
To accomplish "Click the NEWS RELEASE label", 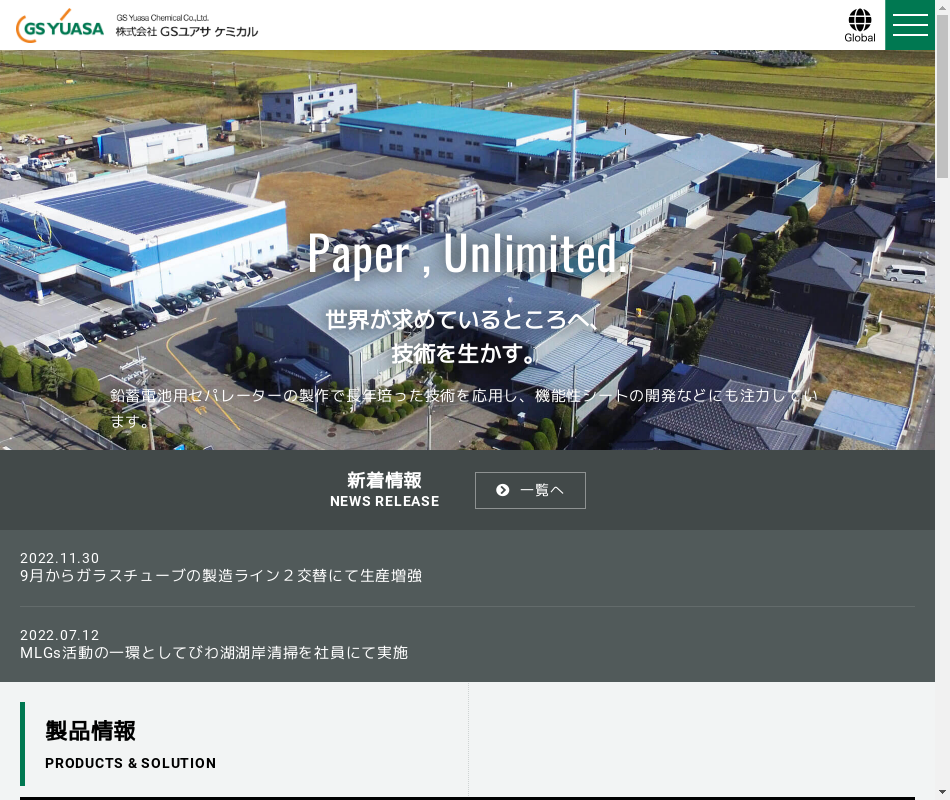I will [x=384, y=501].
